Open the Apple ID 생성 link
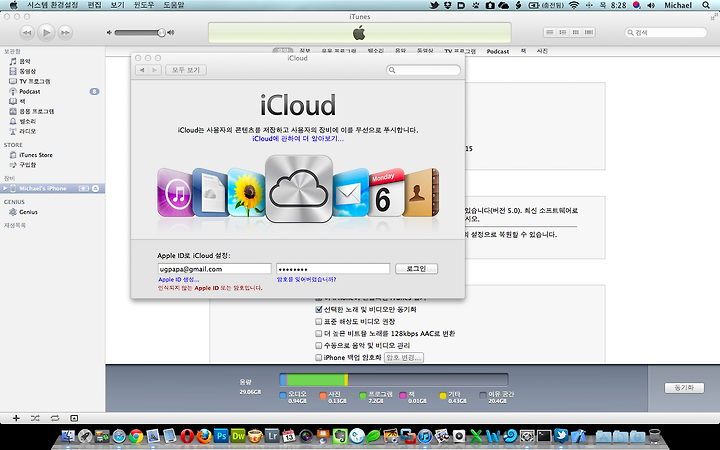Screen dimensions: 720x450 (x=179, y=279)
